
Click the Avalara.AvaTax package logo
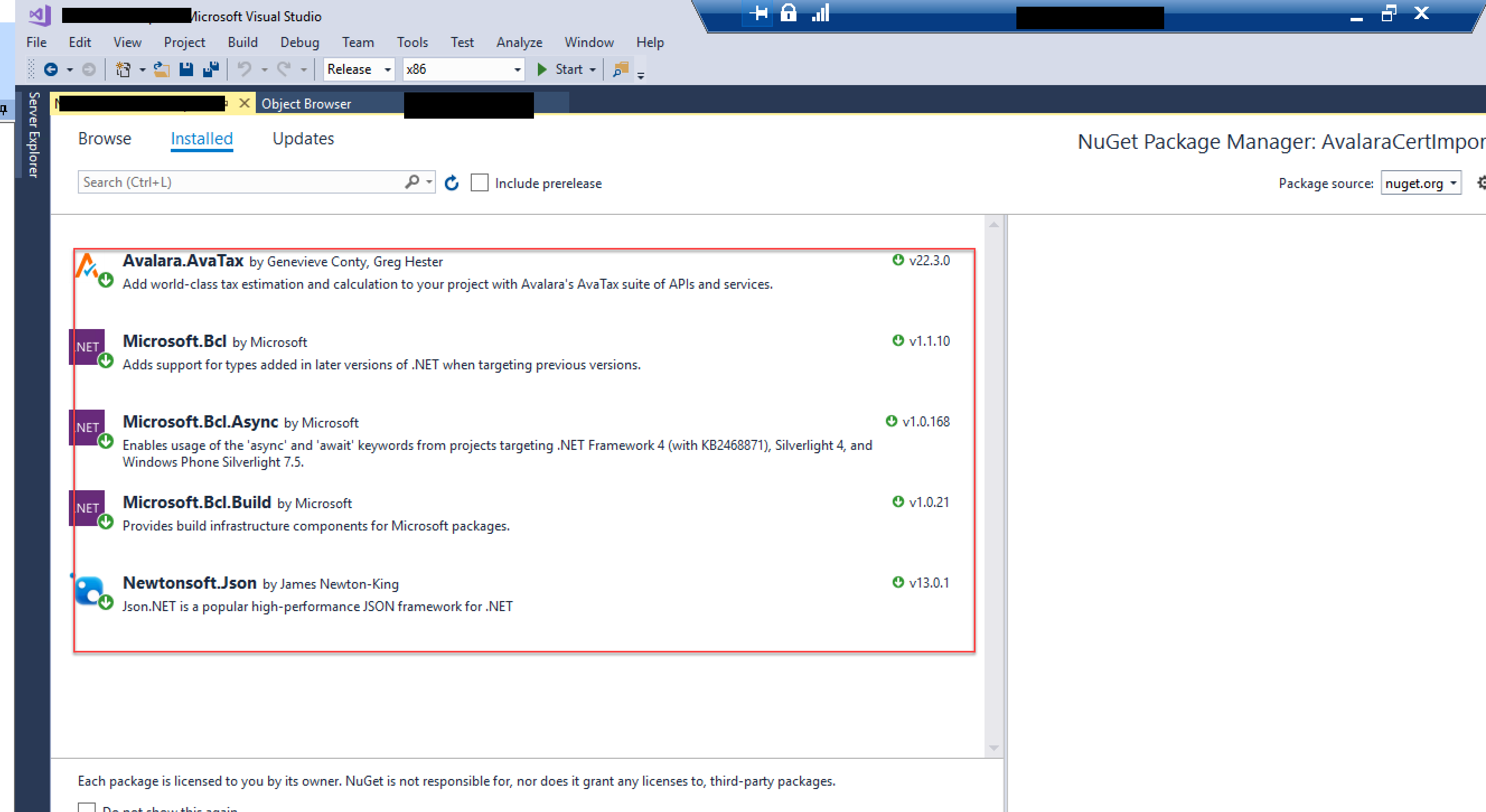point(88,266)
